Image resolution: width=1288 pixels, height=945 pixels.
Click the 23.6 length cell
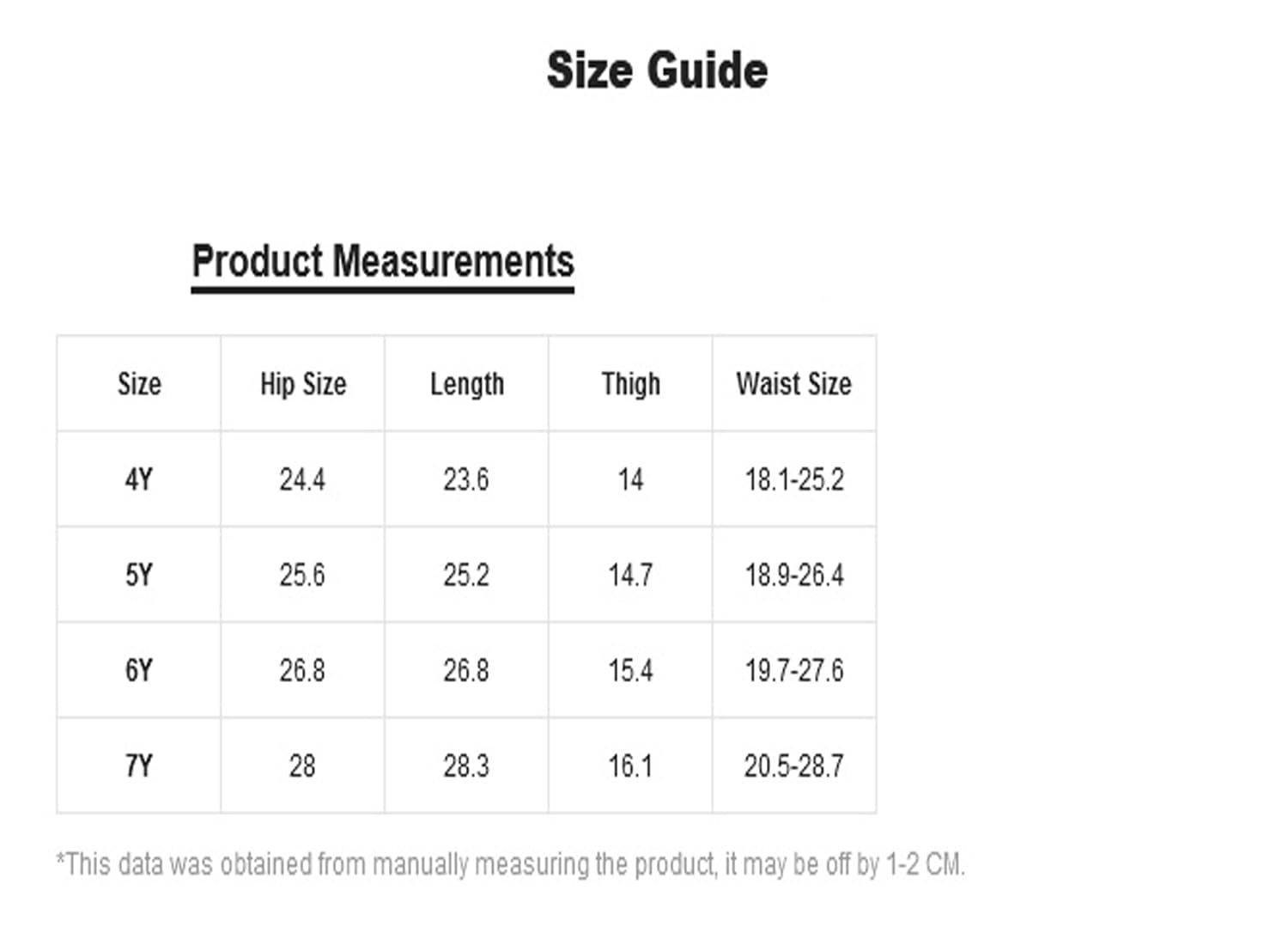pyautogui.click(x=466, y=479)
